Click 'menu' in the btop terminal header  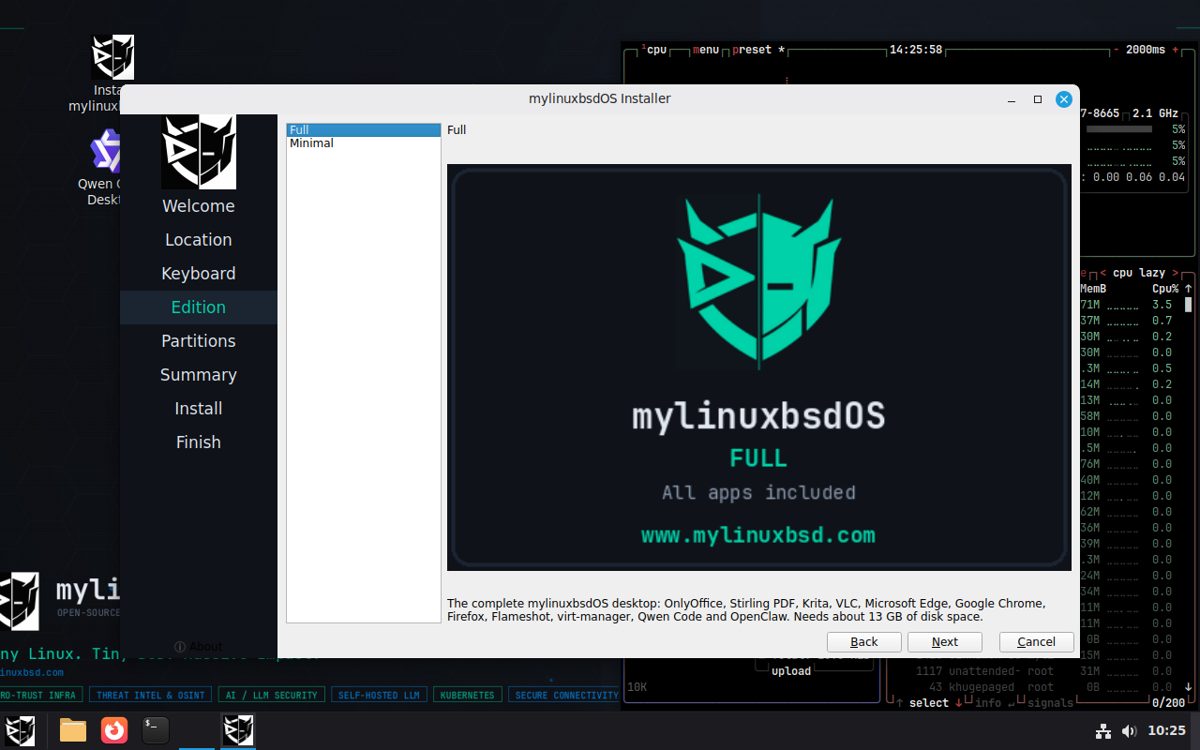[x=705, y=50]
